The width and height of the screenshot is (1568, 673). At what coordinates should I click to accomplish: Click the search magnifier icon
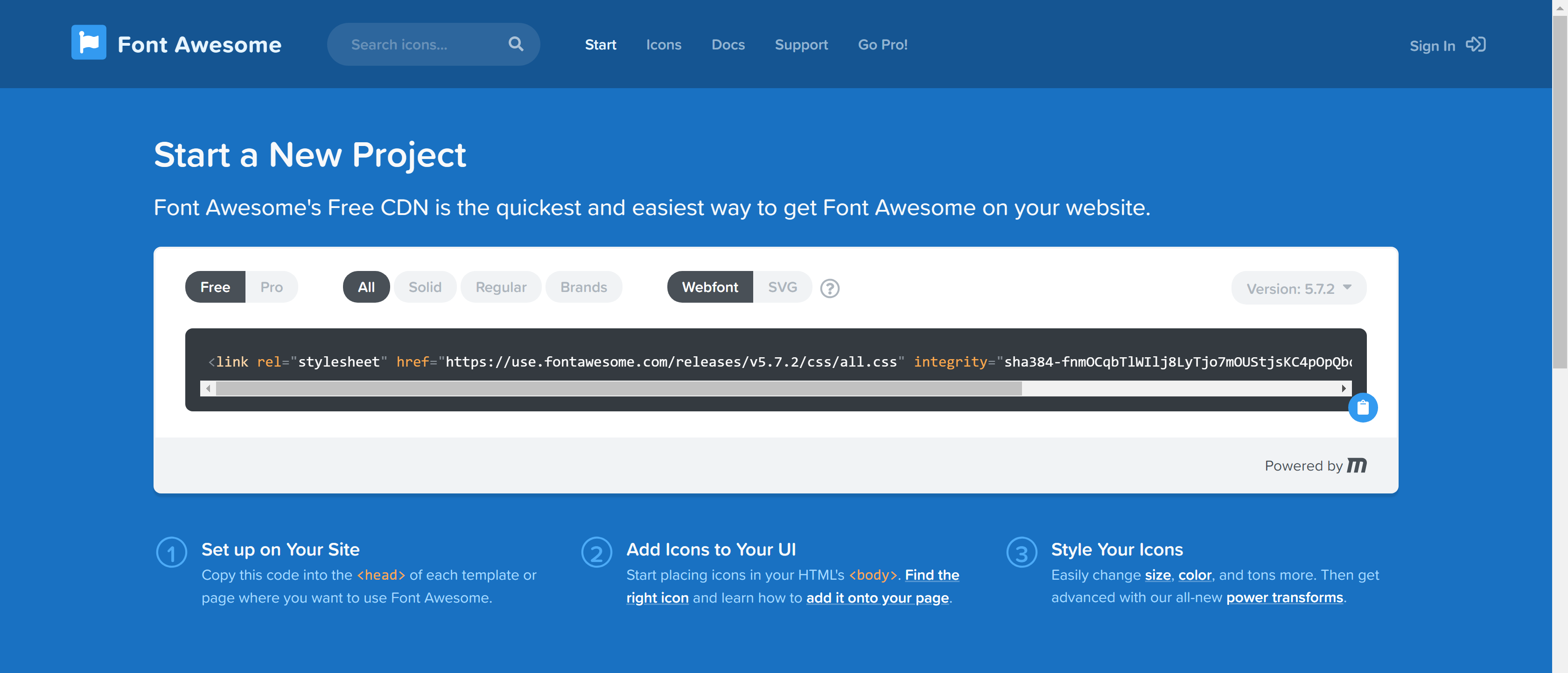pos(516,44)
